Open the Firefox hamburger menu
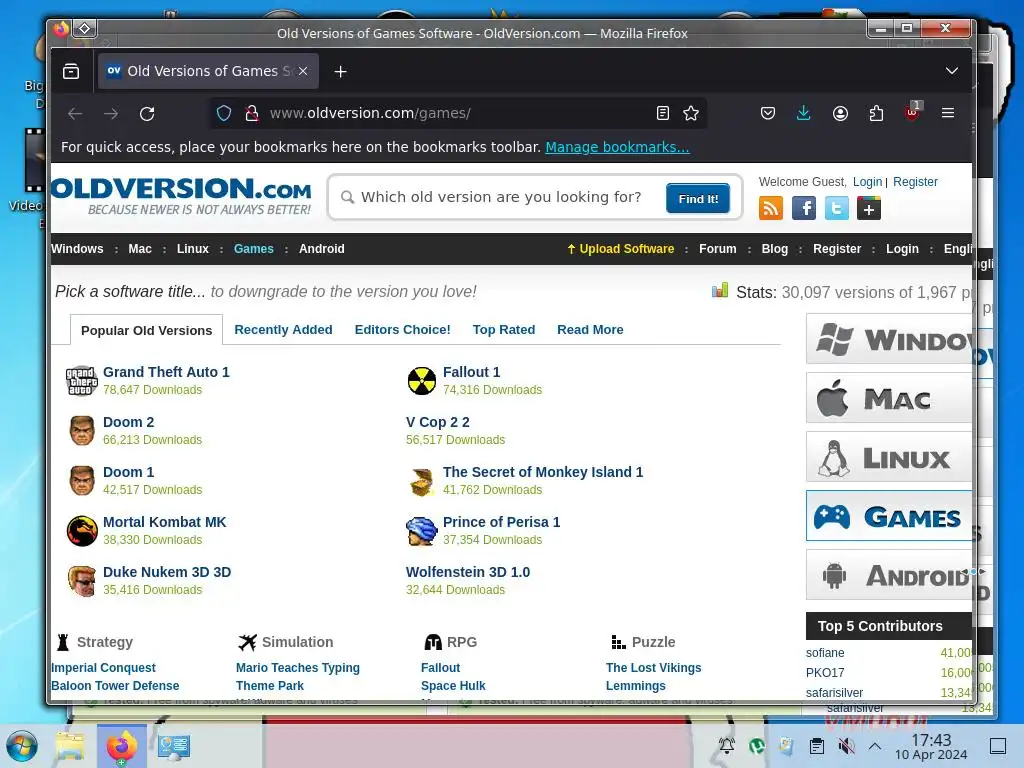 pos(948,114)
